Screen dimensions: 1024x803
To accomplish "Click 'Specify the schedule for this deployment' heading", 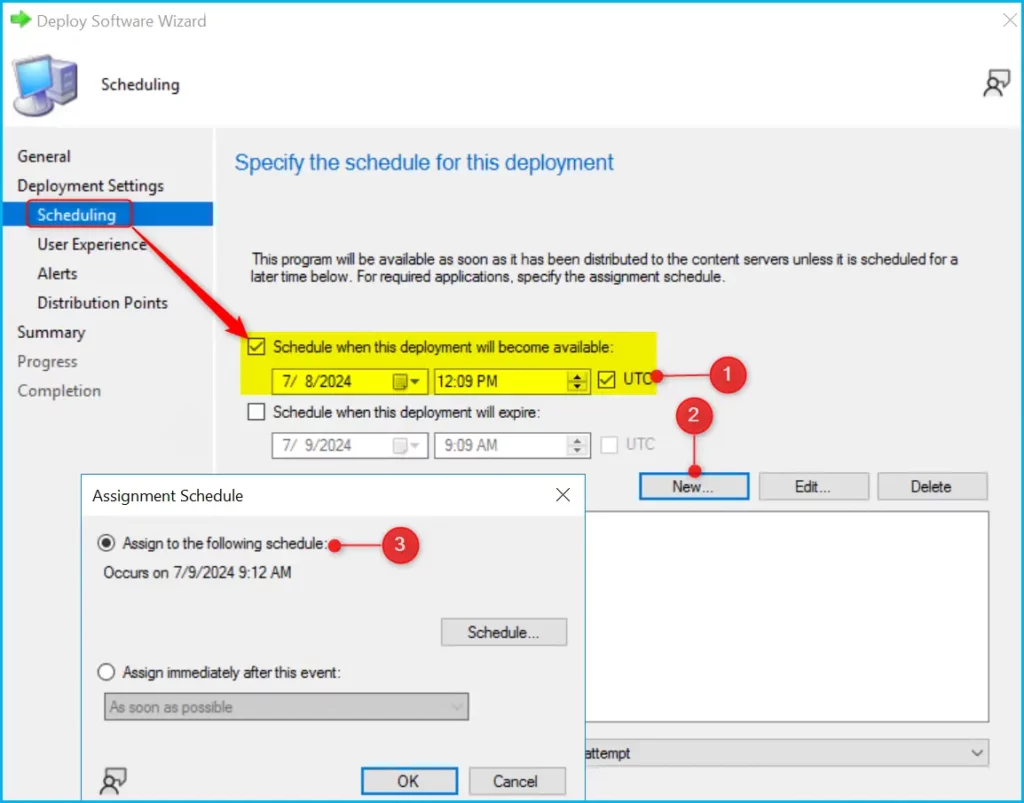I will click(424, 163).
